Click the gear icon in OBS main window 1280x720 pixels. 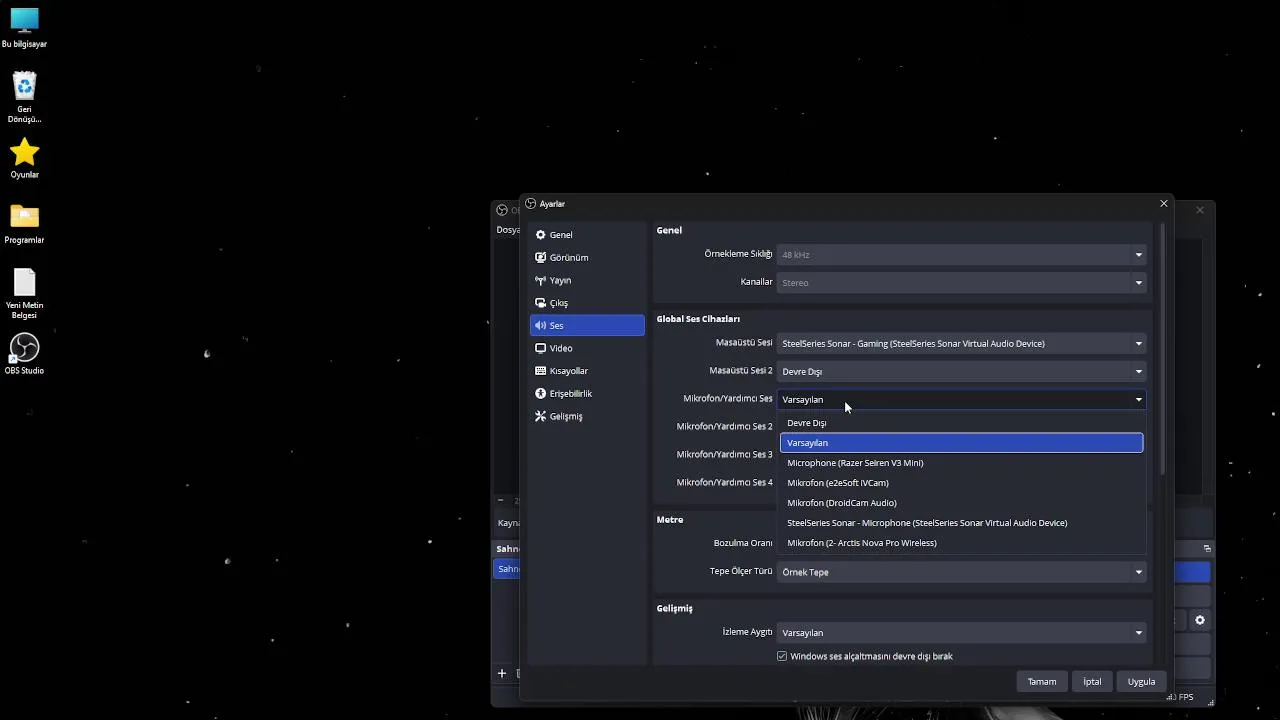click(x=1200, y=620)
